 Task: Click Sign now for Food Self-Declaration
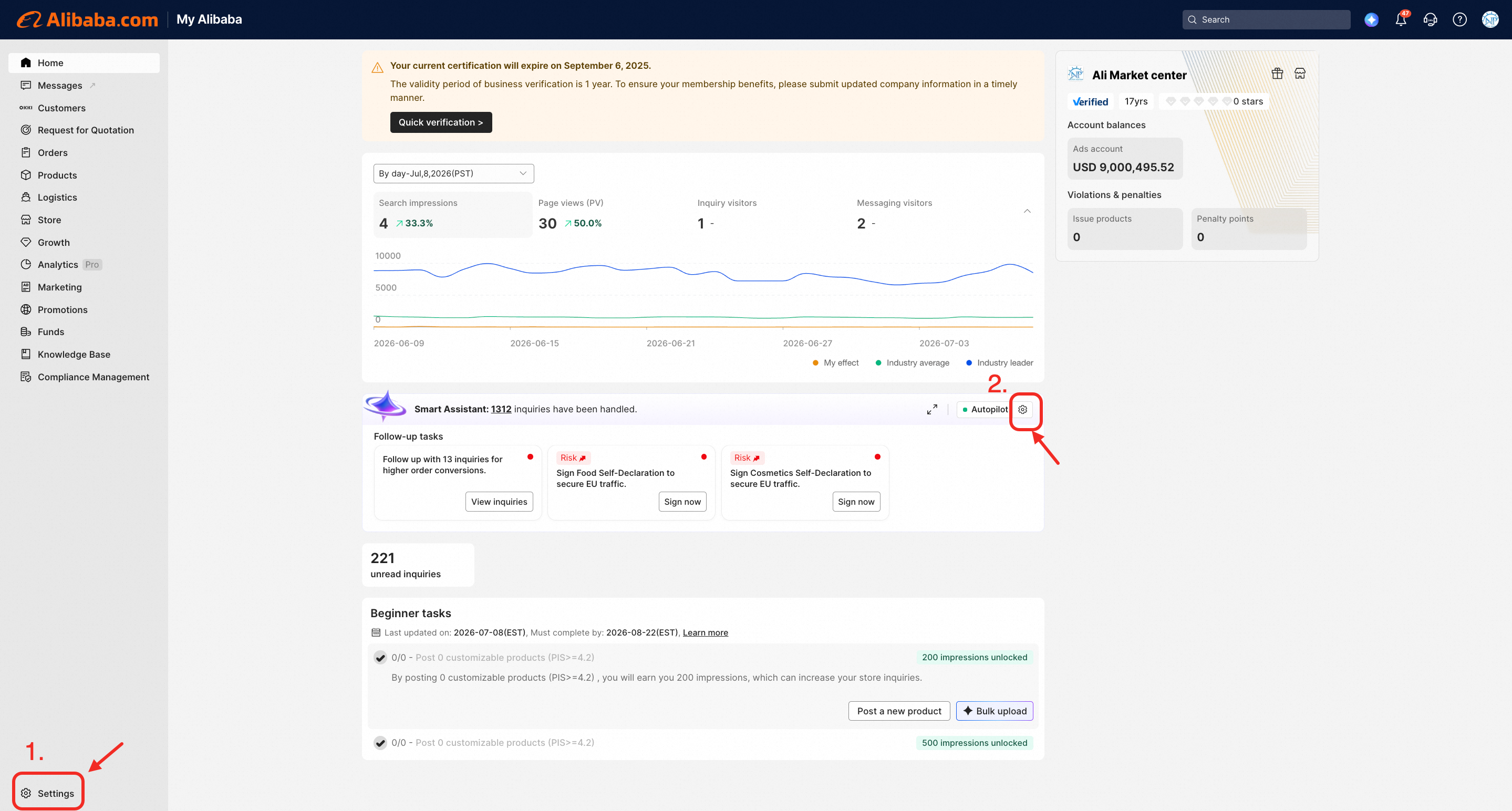coord(682,502)
